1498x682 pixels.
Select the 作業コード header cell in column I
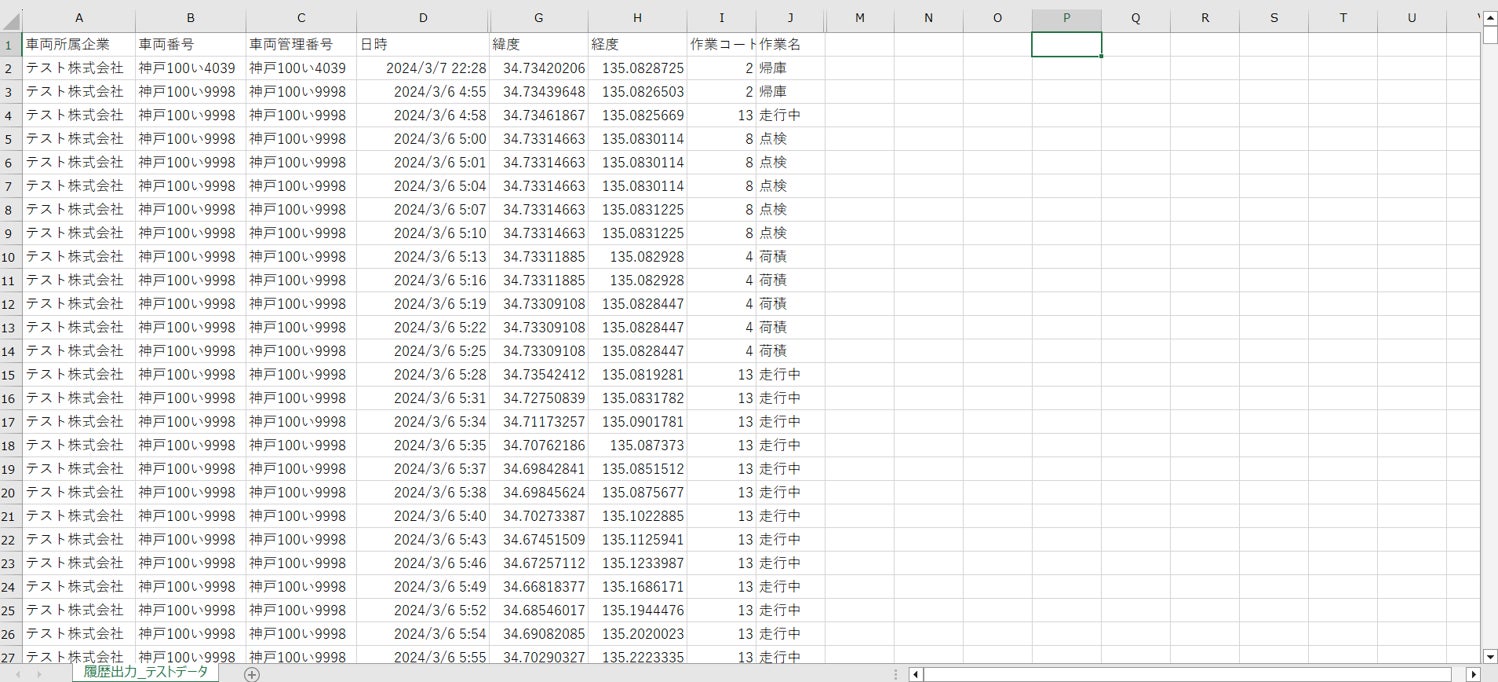tap(722, 44)
